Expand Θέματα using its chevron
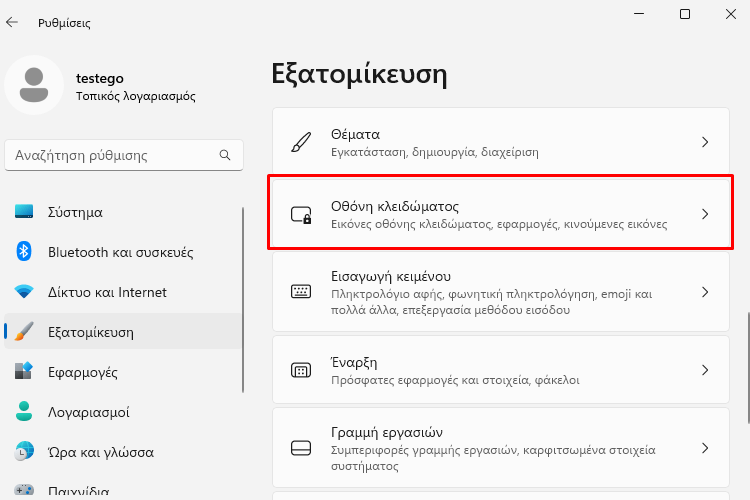The width and height of the screenshot is (750, 500). pos(705,142)
